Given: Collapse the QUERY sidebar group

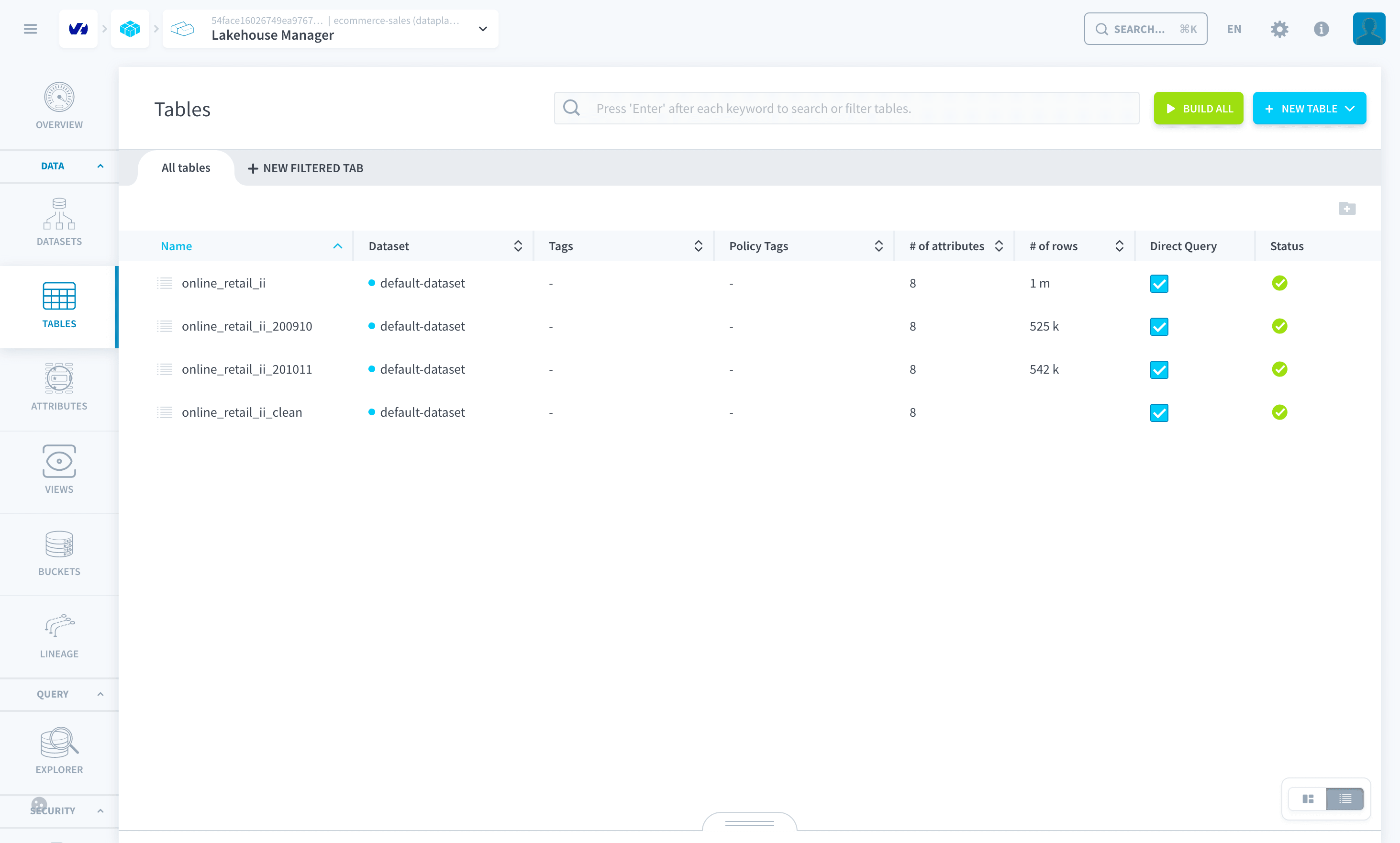Looking at the screenshot, I should pos(100,694).
